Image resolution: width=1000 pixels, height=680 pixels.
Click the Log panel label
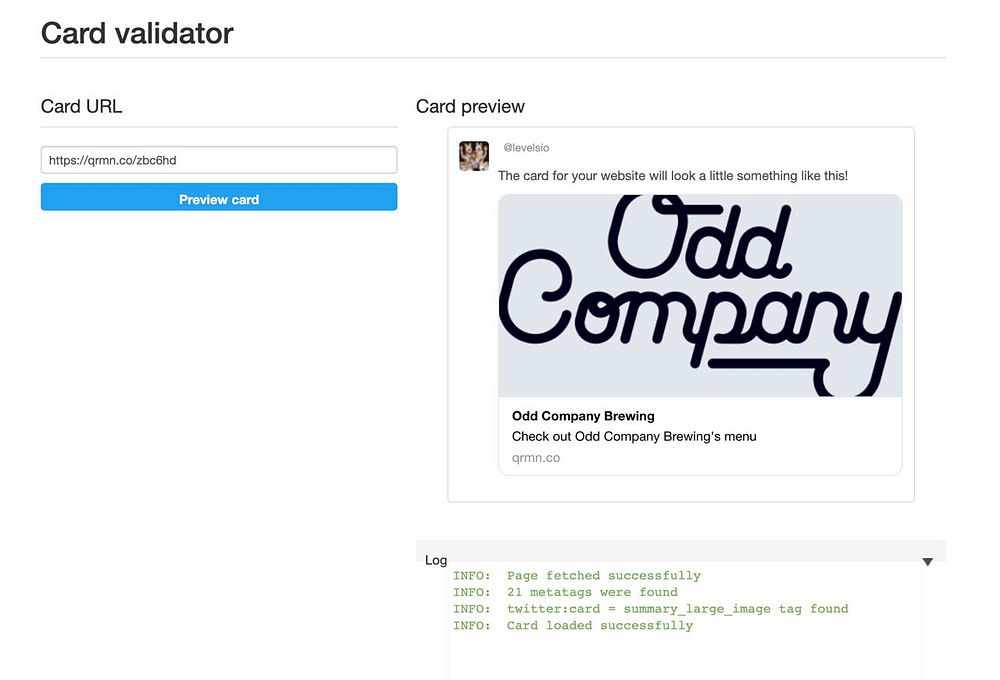[x=436, y=560]
